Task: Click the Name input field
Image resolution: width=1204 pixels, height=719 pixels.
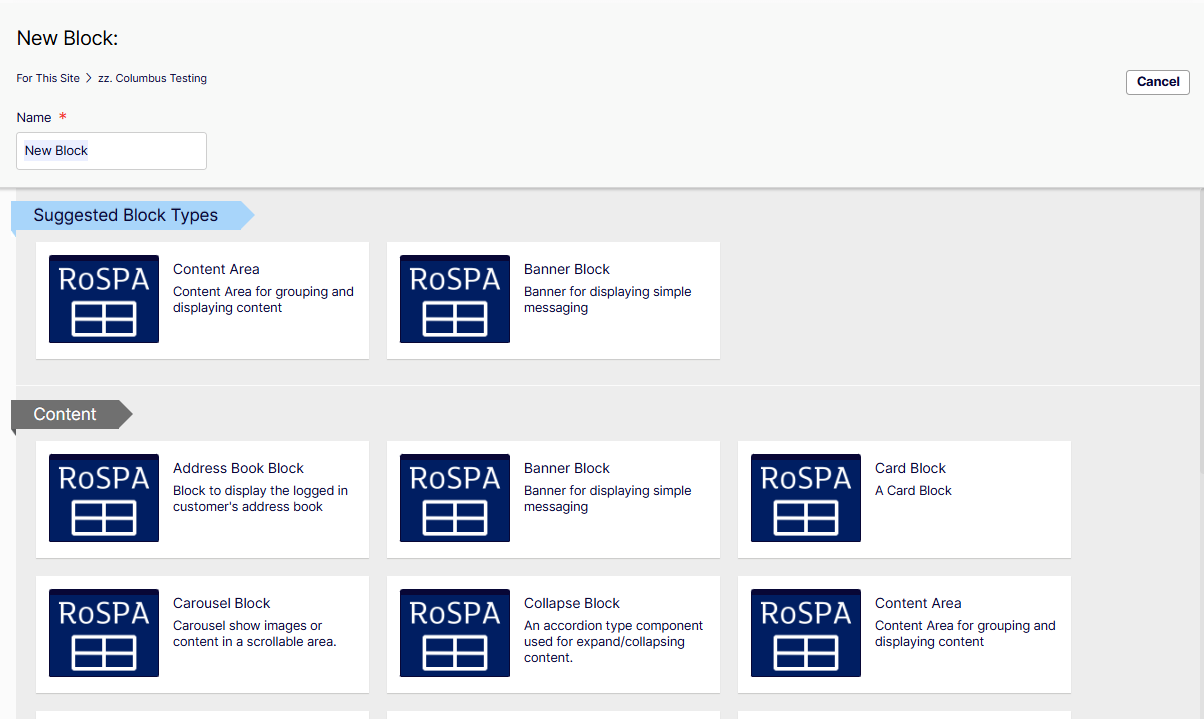Action: (x=112, y=151)
